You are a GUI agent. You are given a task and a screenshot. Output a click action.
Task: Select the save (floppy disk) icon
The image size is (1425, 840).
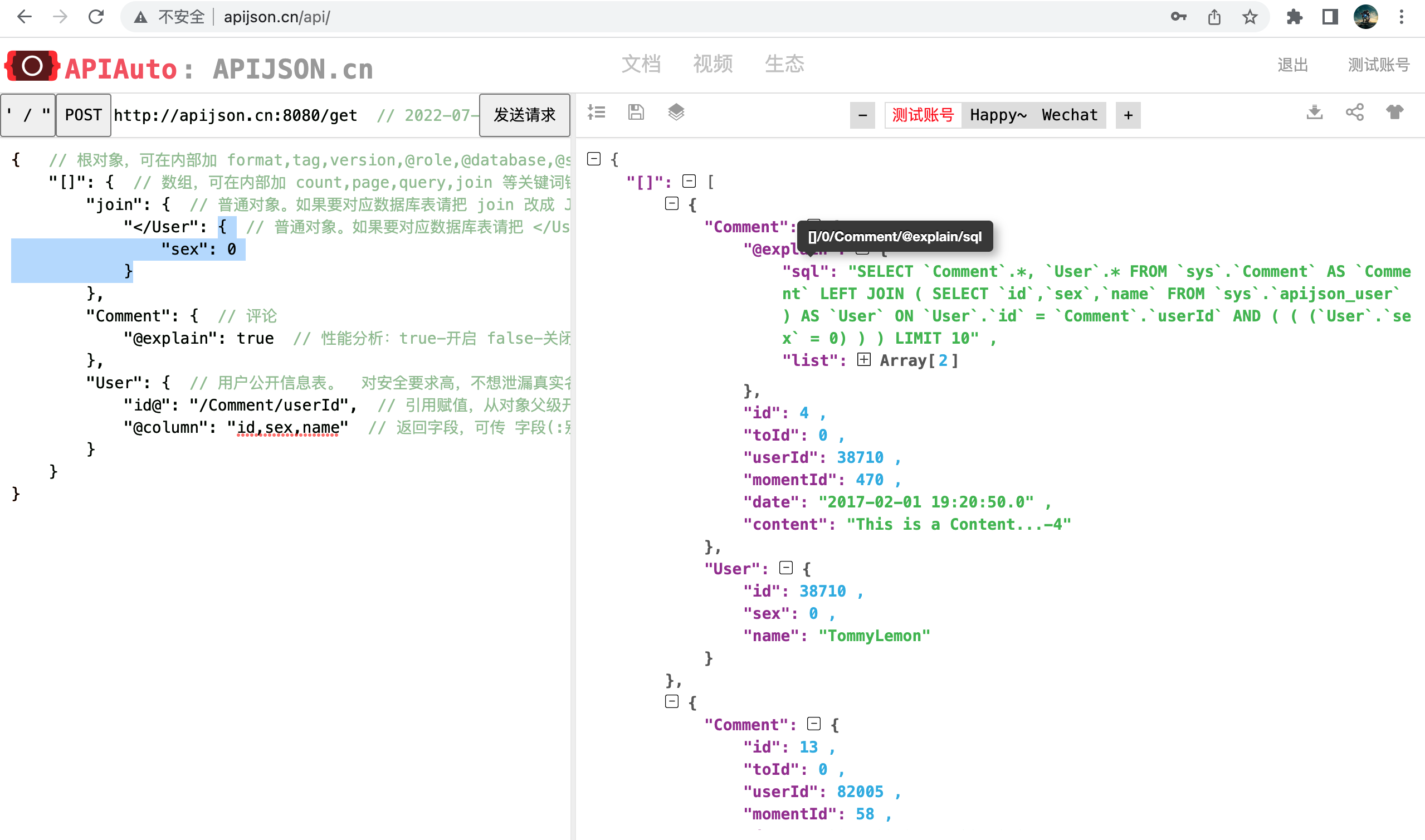click(636, 113)
